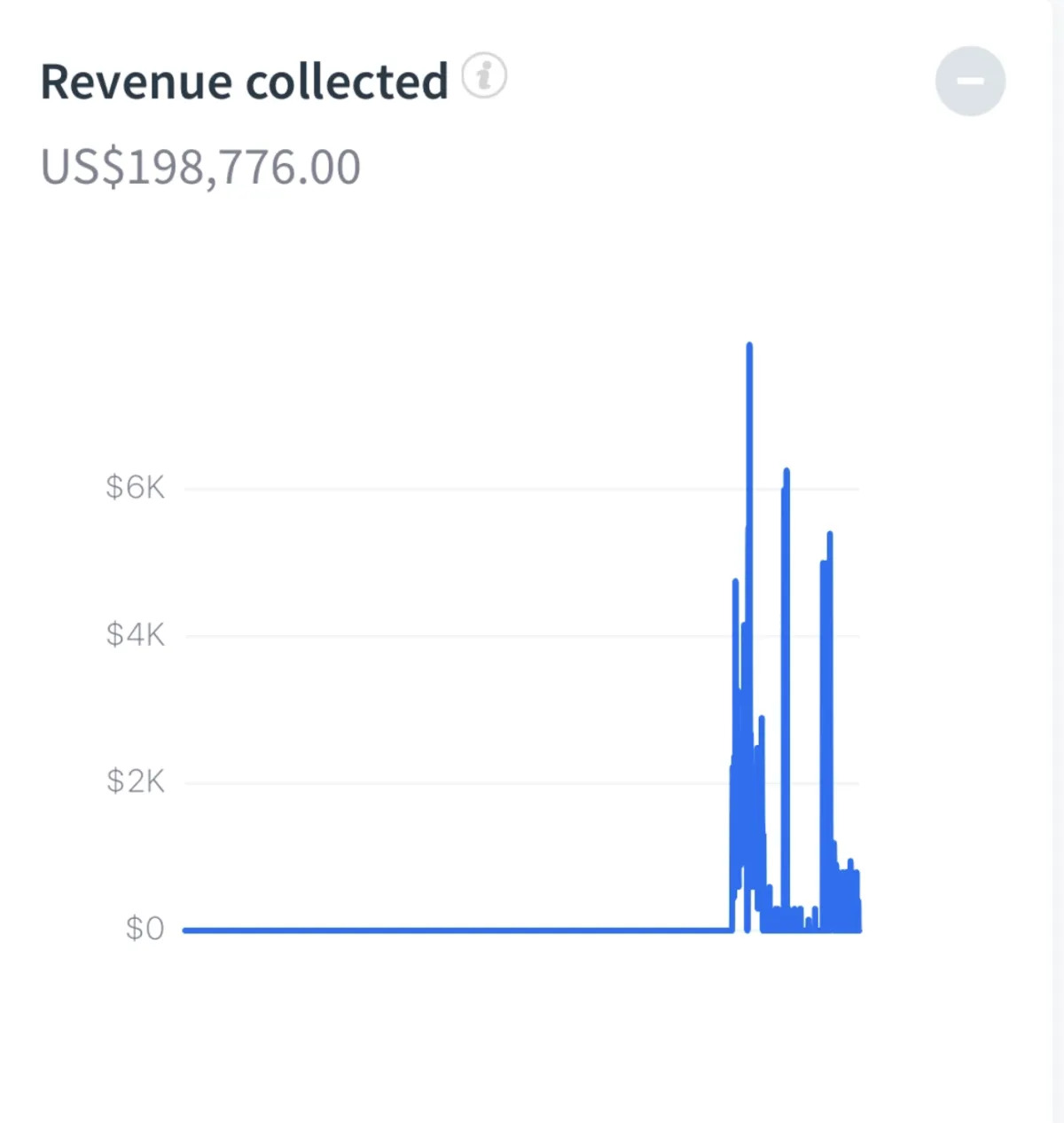
Task: Select the $2K axis label
Action: 135,781
